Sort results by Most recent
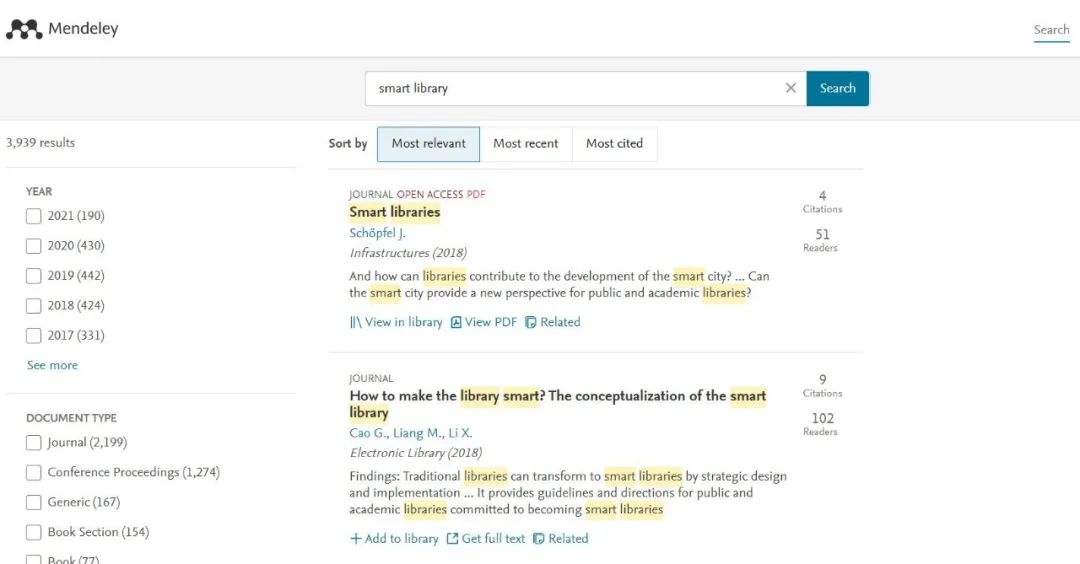This screenshot has width=1080, height=564. (x=525, y=144)
